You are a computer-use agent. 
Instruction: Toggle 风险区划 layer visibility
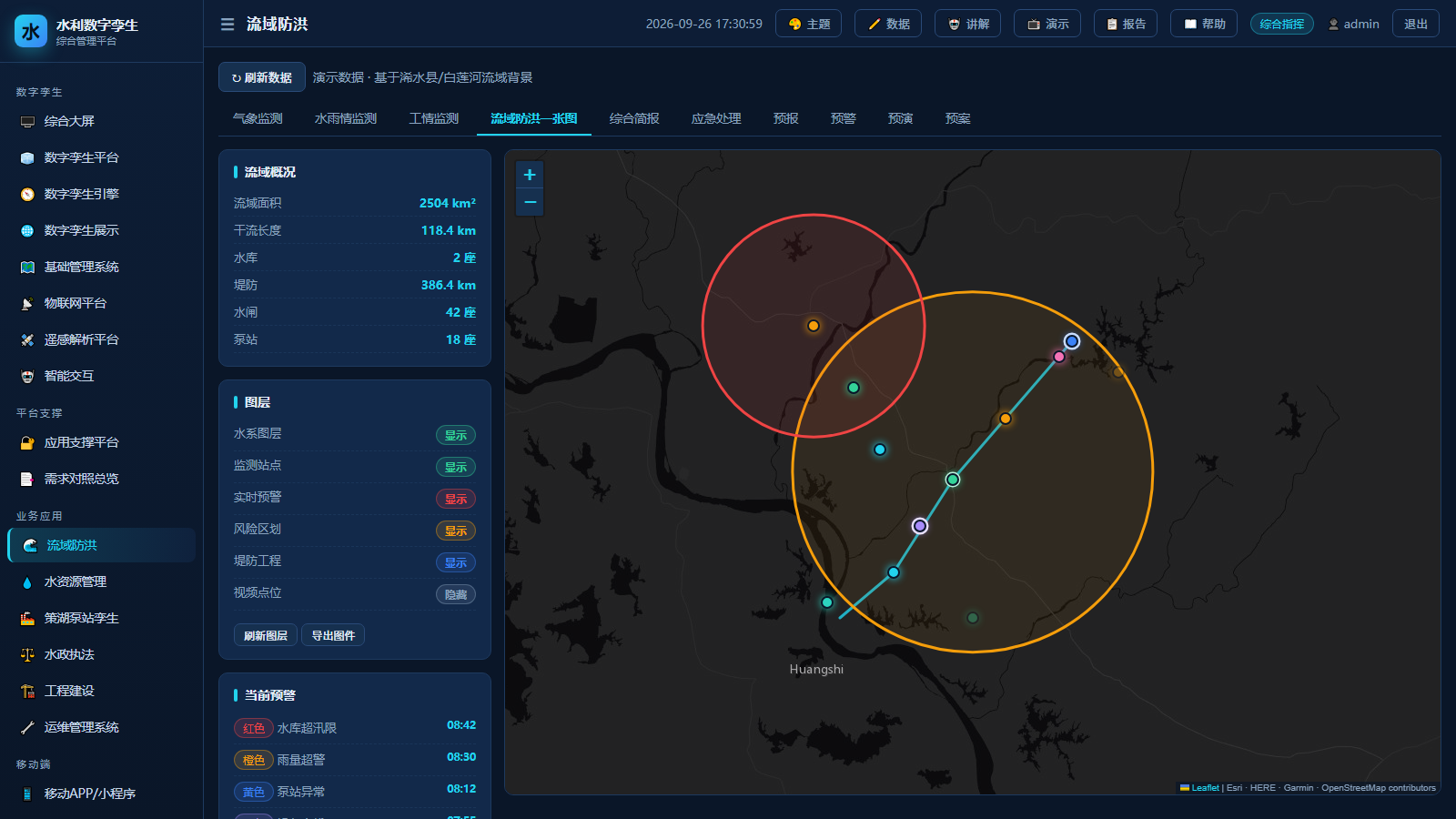456,531
